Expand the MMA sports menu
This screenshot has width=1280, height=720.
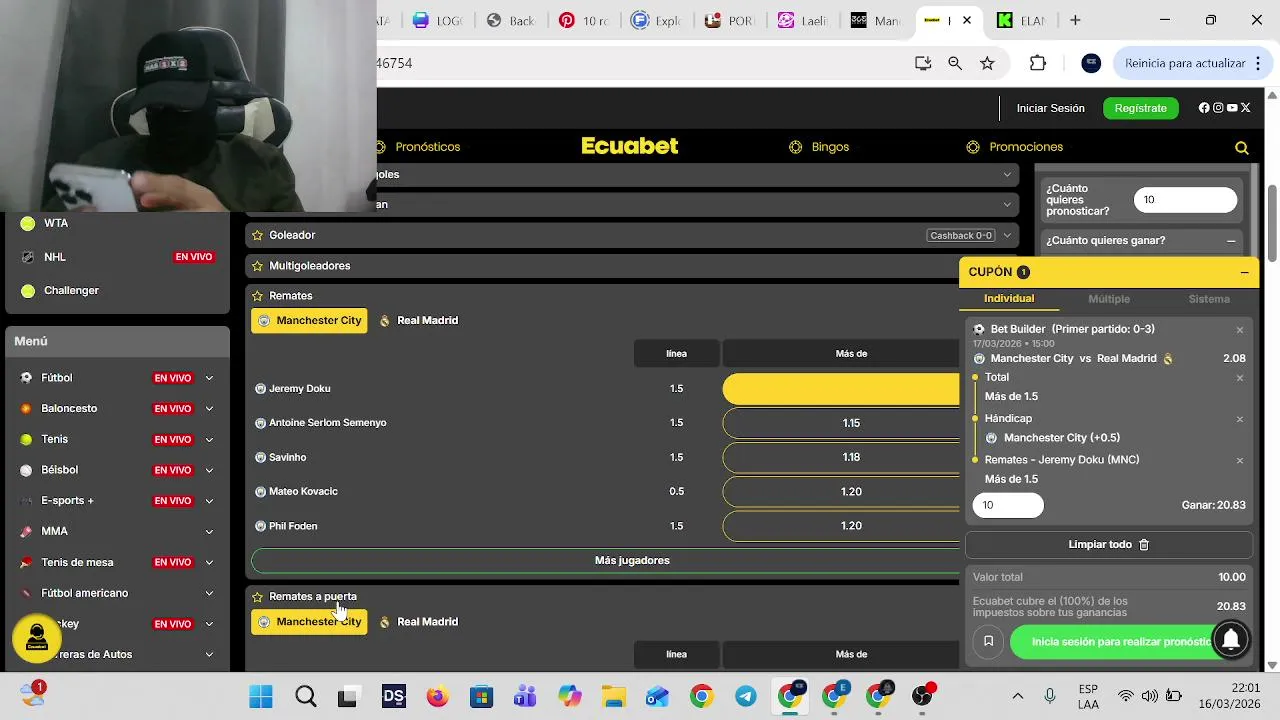pos(209,531)
